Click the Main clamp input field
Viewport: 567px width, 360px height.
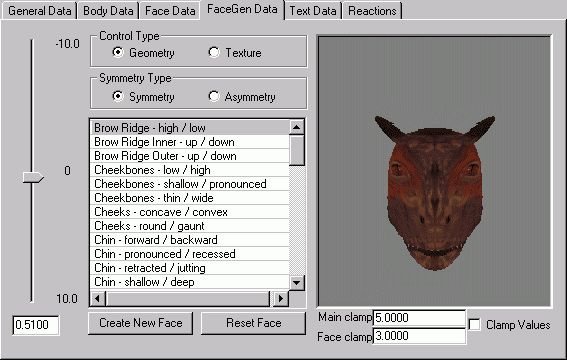(419, 318)
